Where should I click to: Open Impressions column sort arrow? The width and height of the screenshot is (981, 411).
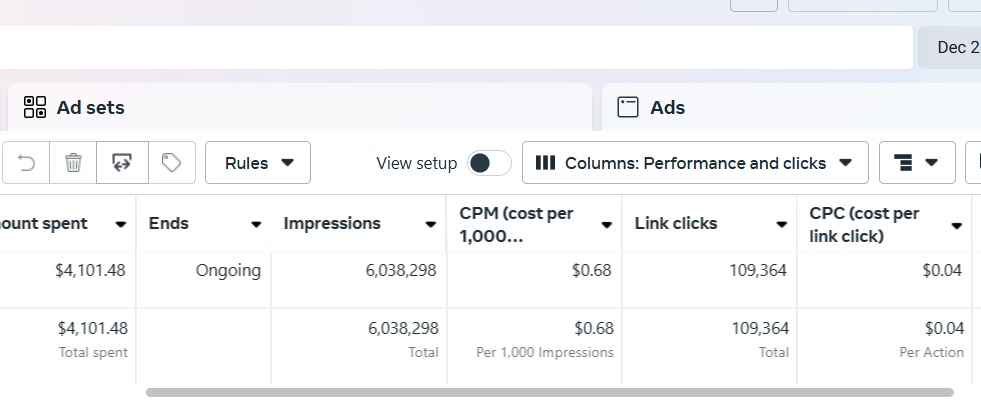[x=431, y=224]
